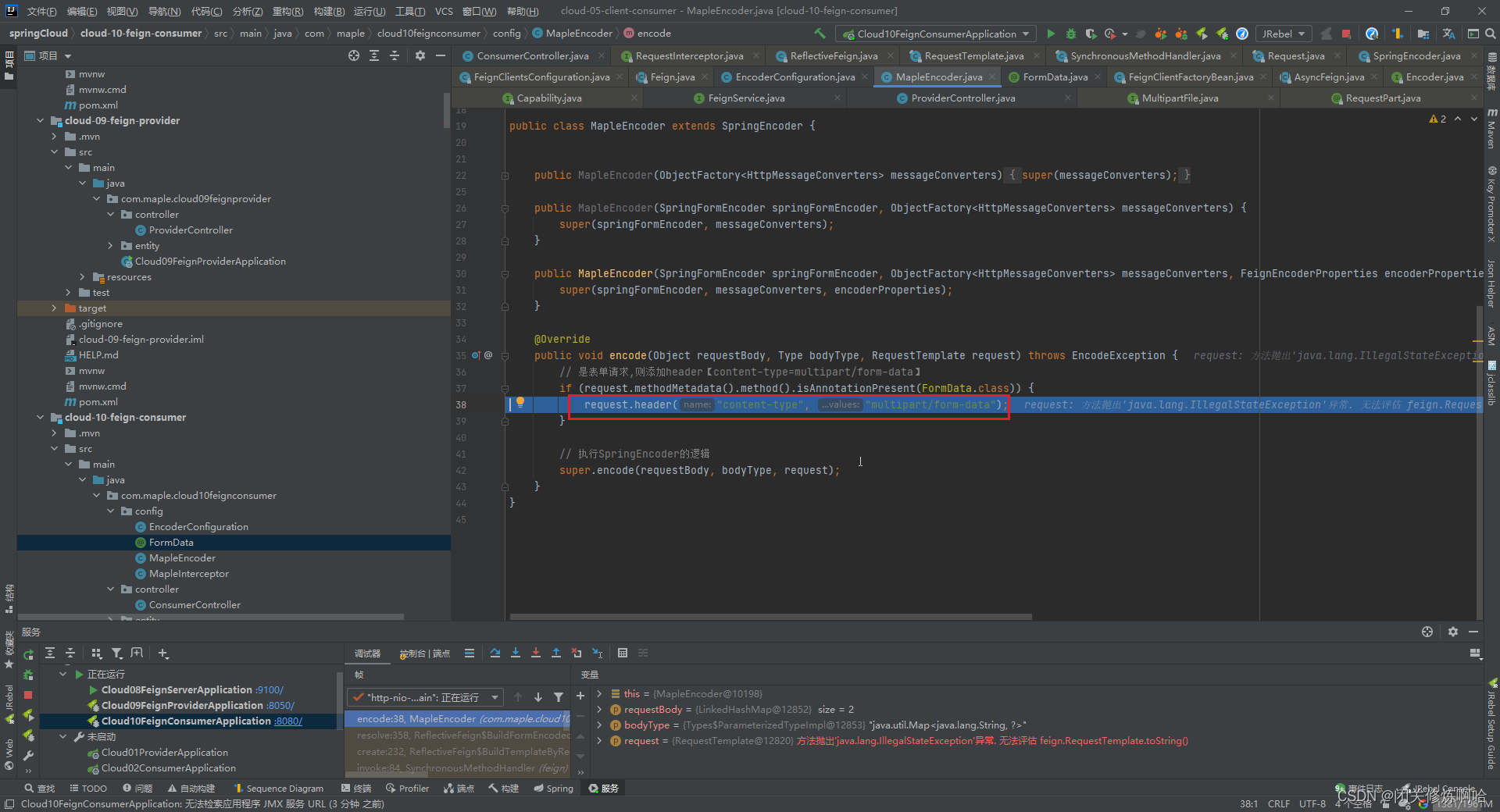Open the :8080/ link for Cloud10FeignConsumerApplication
The width and height of the screenshot is (1500, 812).
pyautogui.click(x=288, y=721)
